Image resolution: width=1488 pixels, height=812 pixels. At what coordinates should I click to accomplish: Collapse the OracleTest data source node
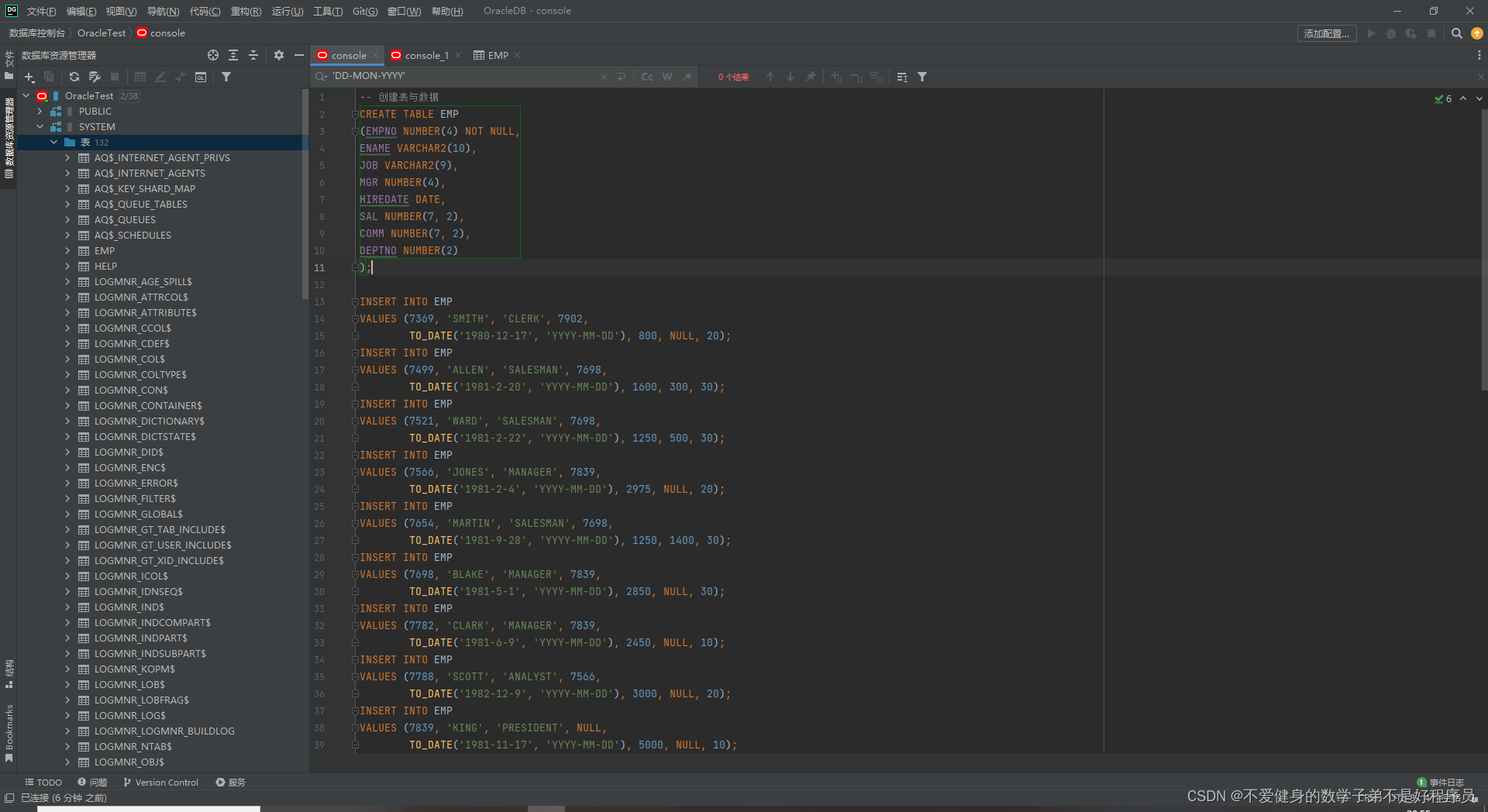tap(26, 95)
